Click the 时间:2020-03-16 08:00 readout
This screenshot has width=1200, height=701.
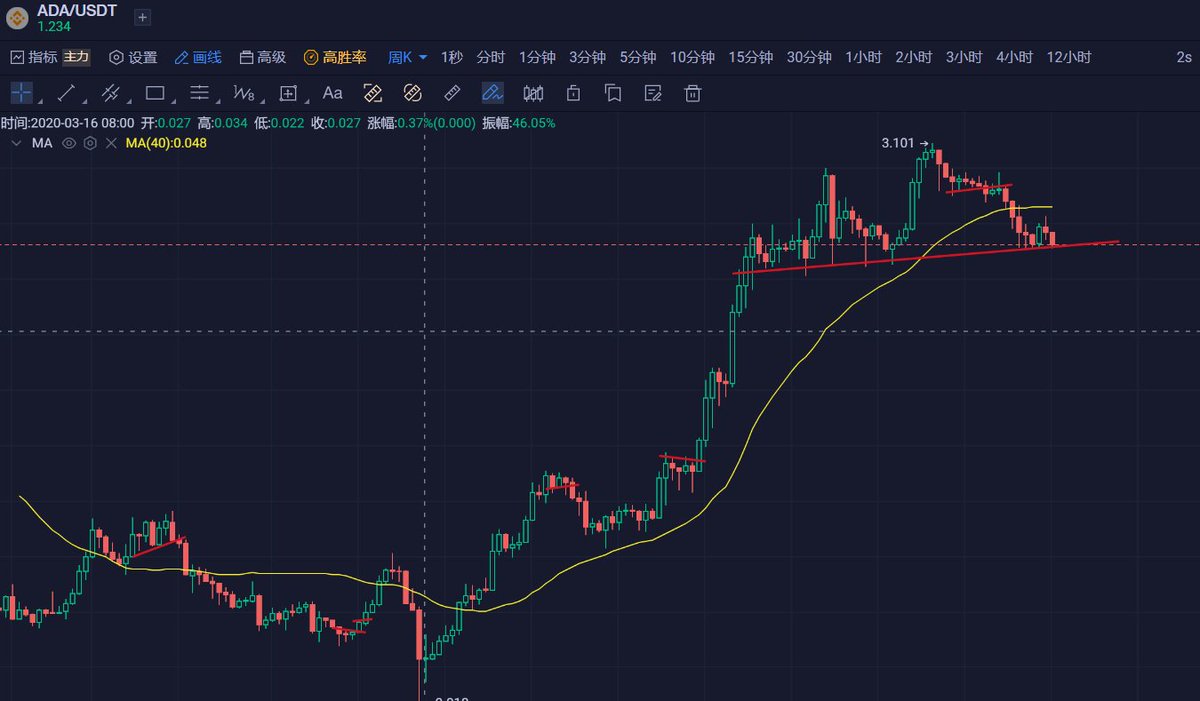(x=67, y=123)
